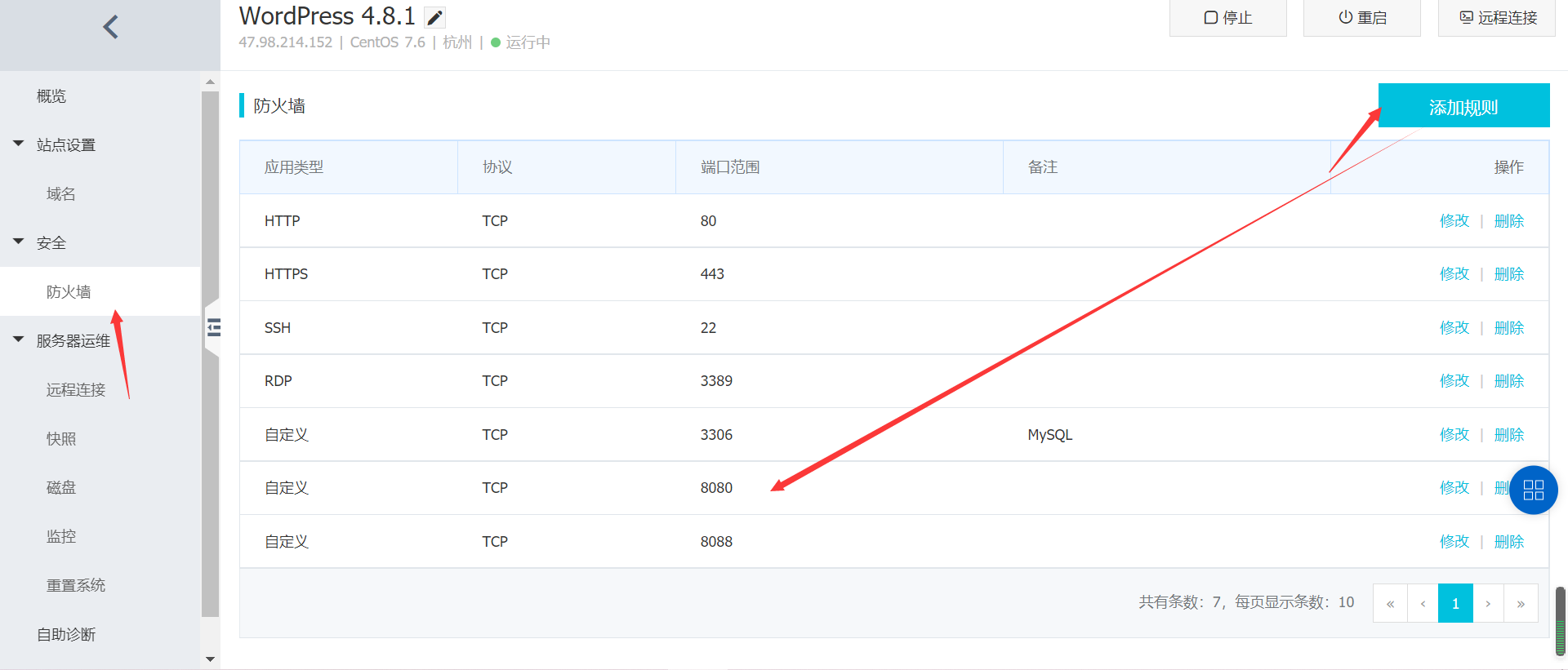This screenshot has height=670, width=1568.
Task: Click 修改 for the HTTP rule
Action: [1454, 221]
